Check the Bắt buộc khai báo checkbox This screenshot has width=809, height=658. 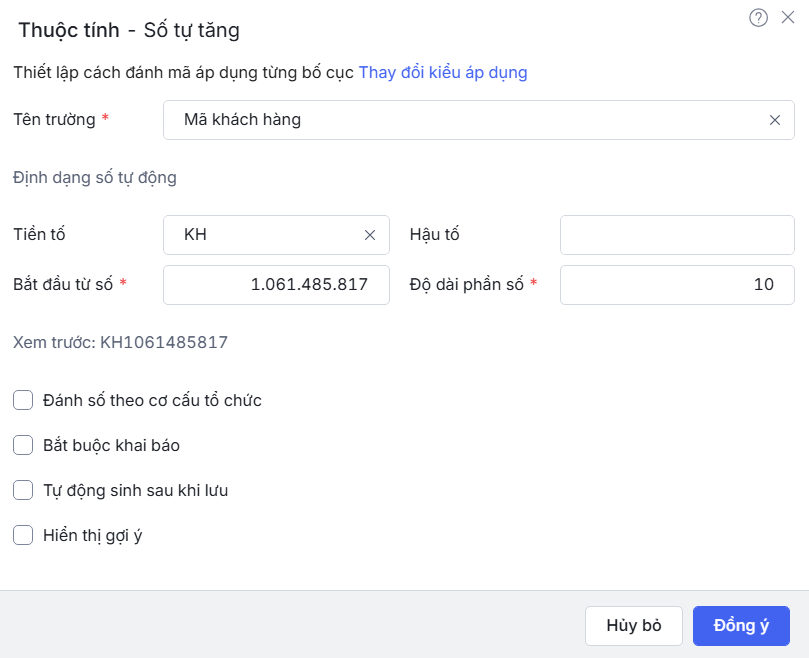[23, 445]
